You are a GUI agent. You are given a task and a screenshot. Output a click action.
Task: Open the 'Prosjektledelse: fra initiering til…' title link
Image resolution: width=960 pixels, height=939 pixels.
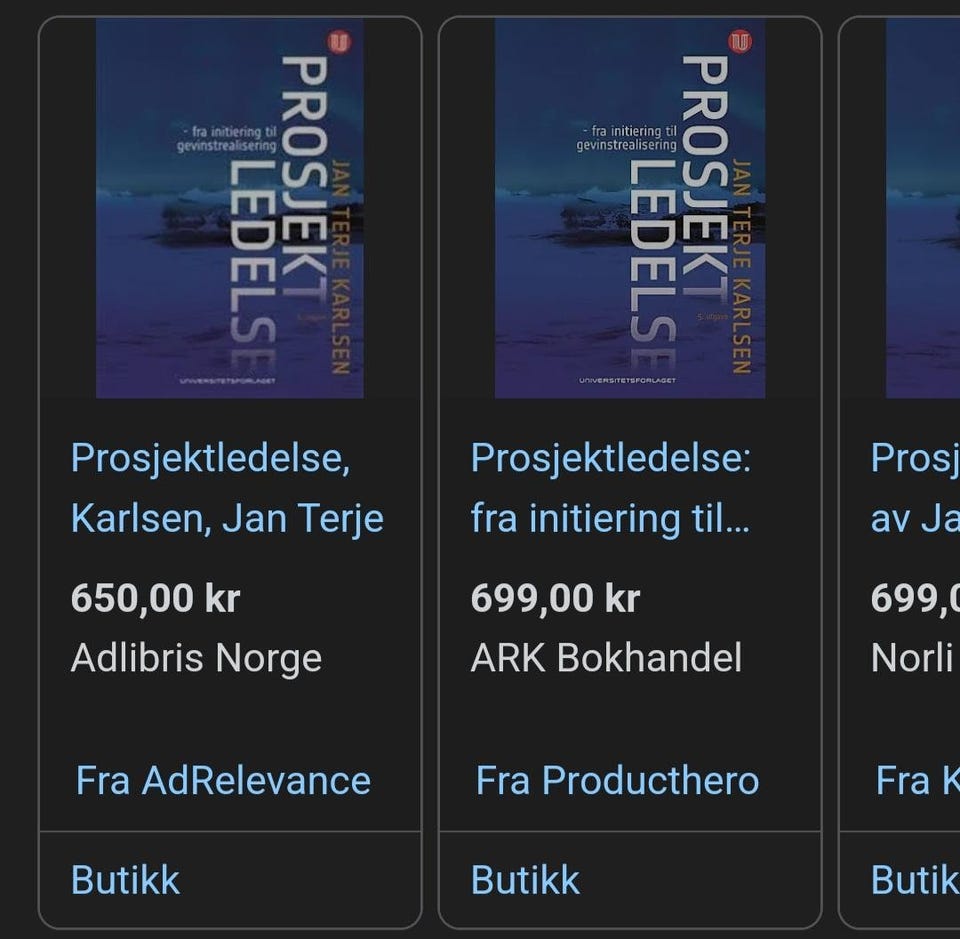[x=610, y=488]
